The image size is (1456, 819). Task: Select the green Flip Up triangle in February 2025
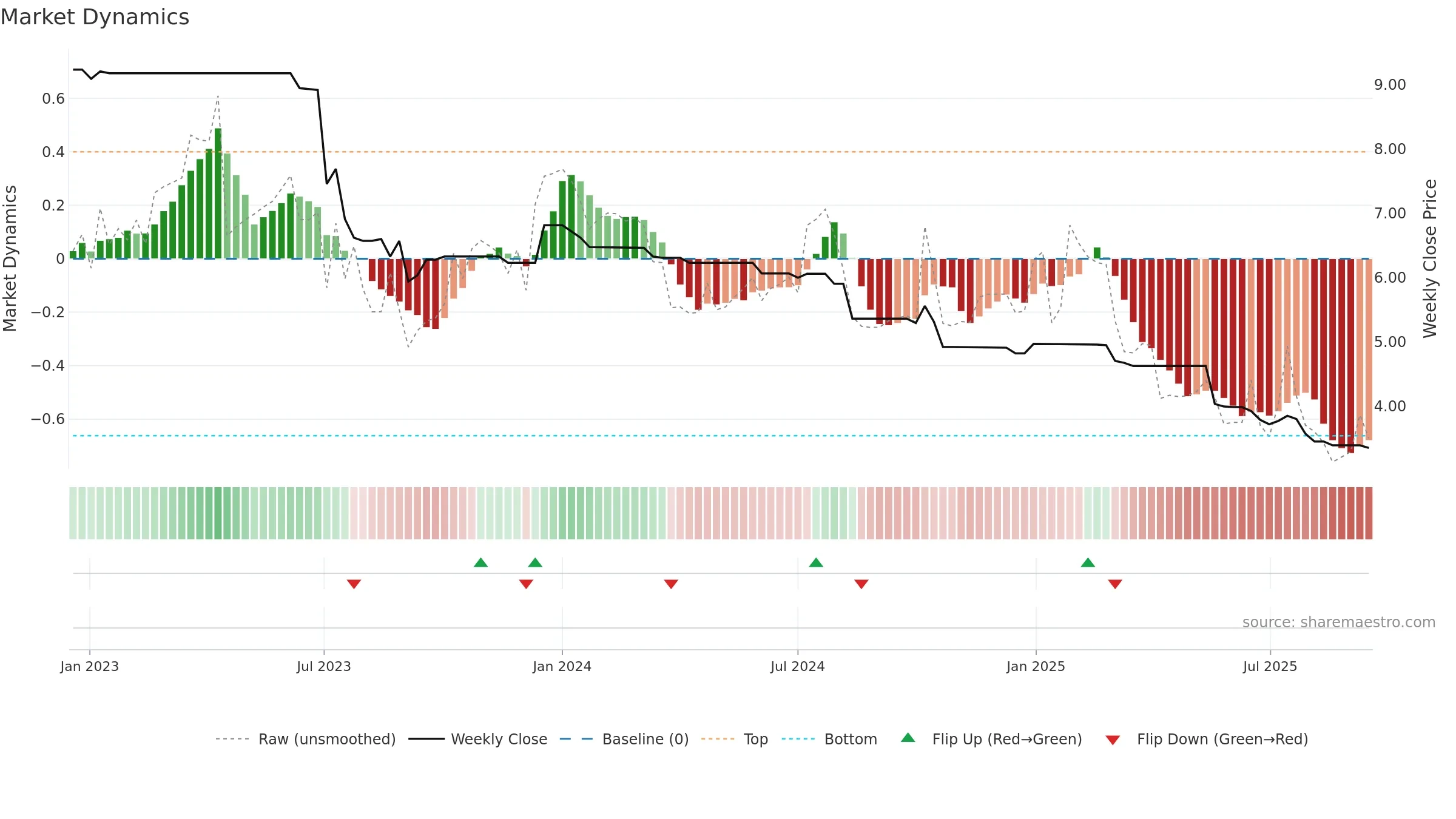[1088, 562]
